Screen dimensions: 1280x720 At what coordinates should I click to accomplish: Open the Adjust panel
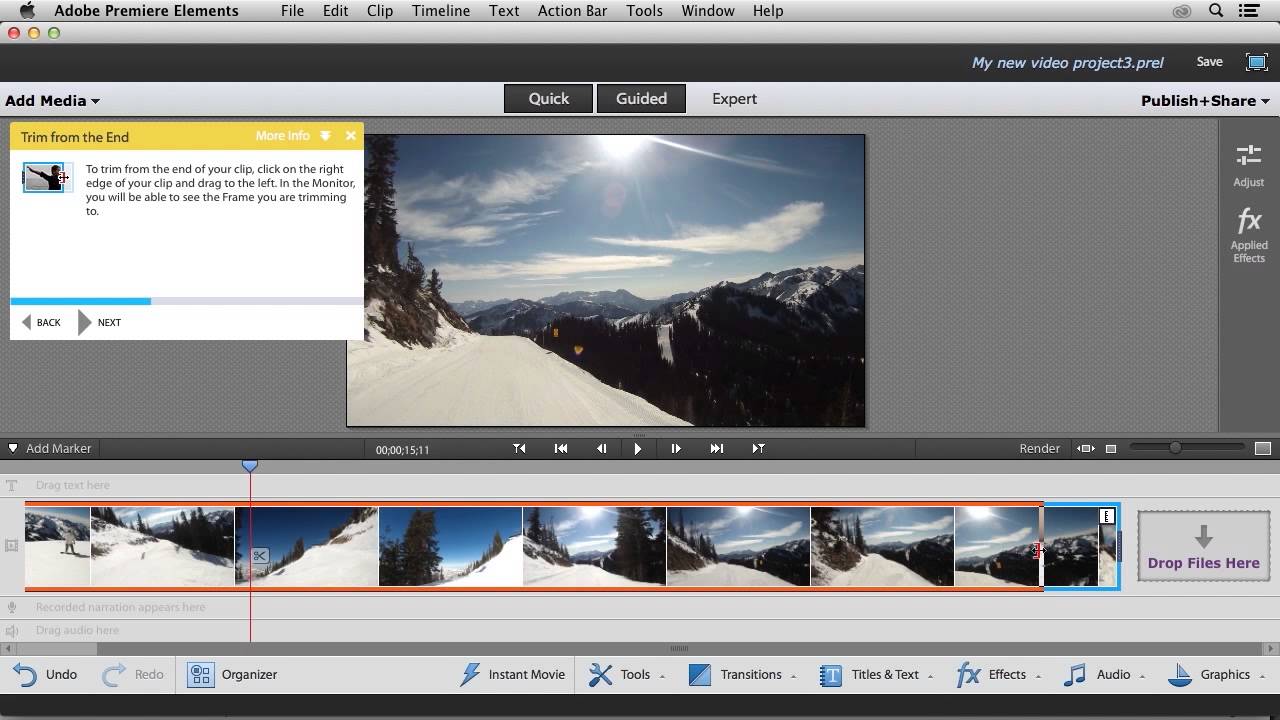click(x=1248, y=166)
